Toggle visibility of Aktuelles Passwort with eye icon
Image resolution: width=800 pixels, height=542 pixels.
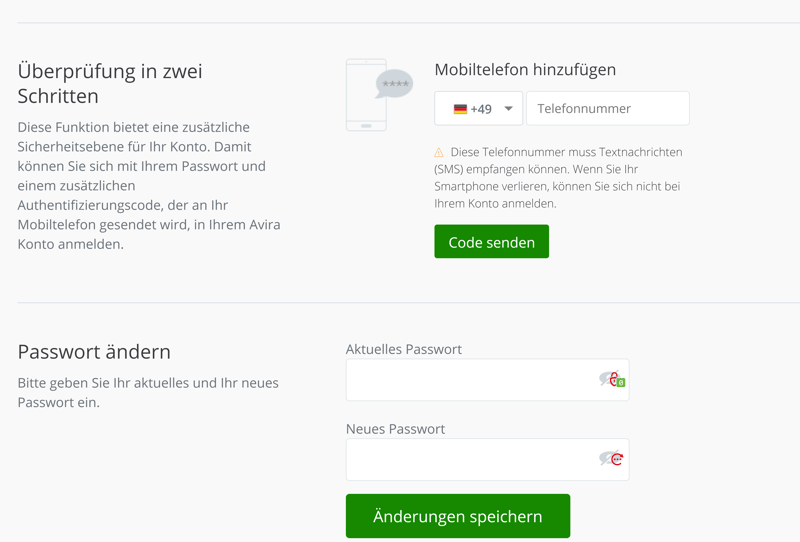point(605,378)
